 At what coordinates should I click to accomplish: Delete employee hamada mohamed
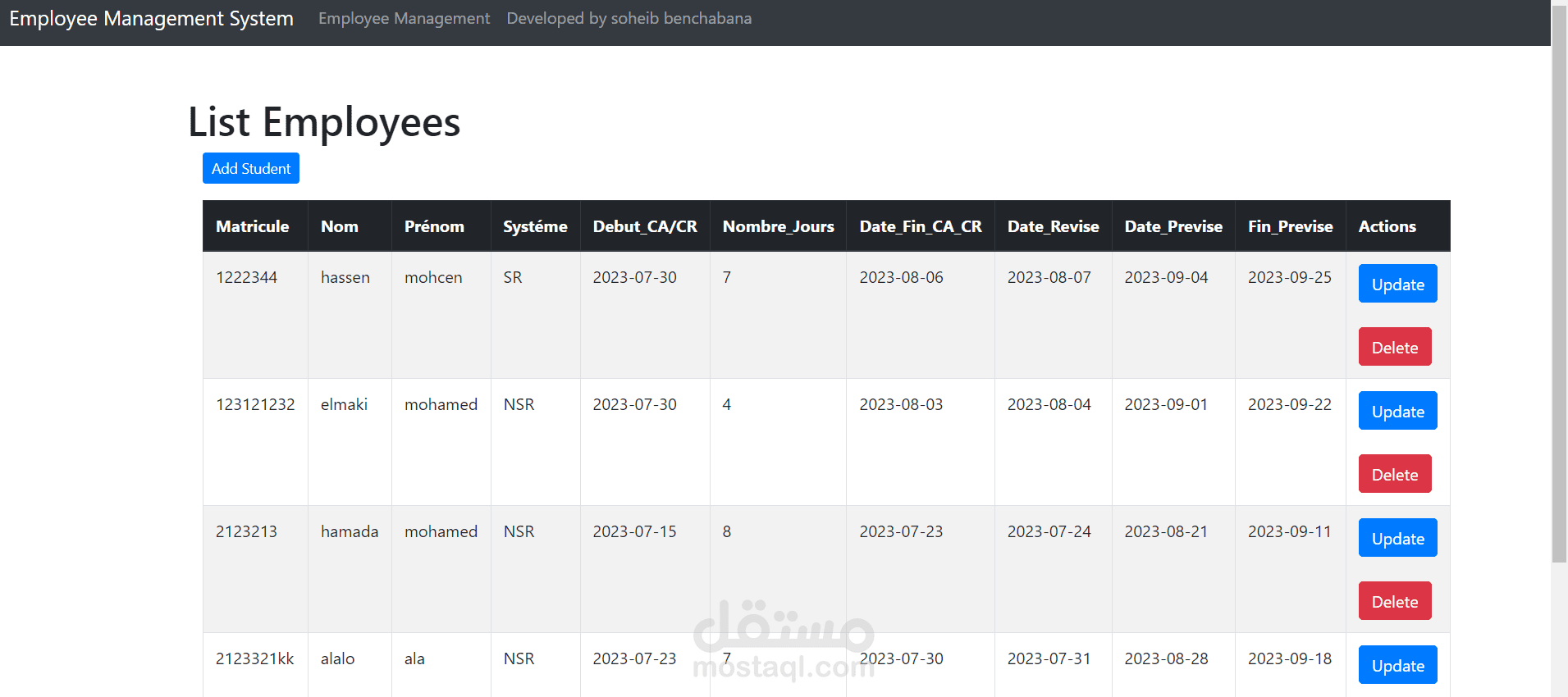(x=1395, y=601)
